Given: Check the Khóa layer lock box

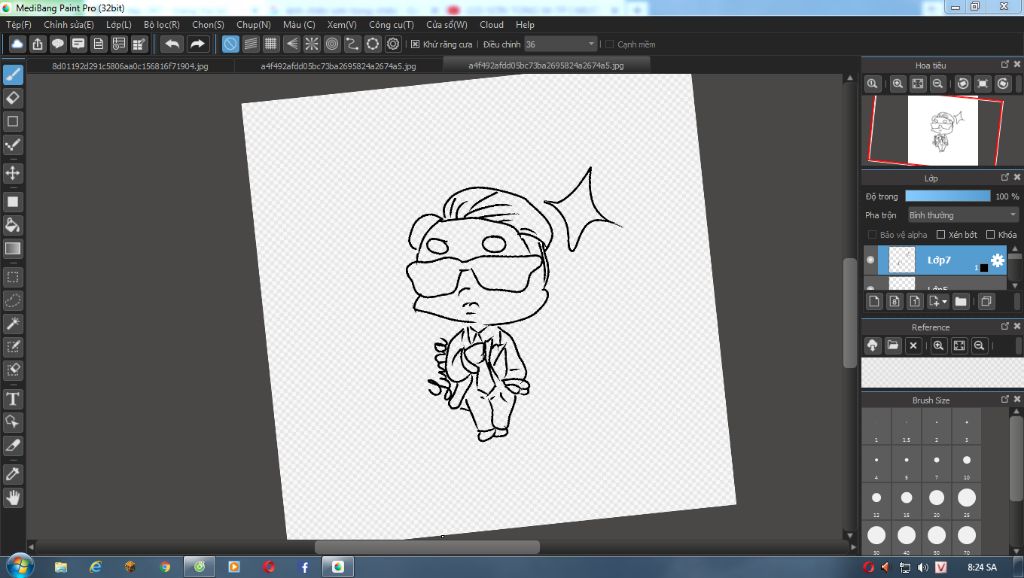Looking at the screenshot, I should 990,234.
